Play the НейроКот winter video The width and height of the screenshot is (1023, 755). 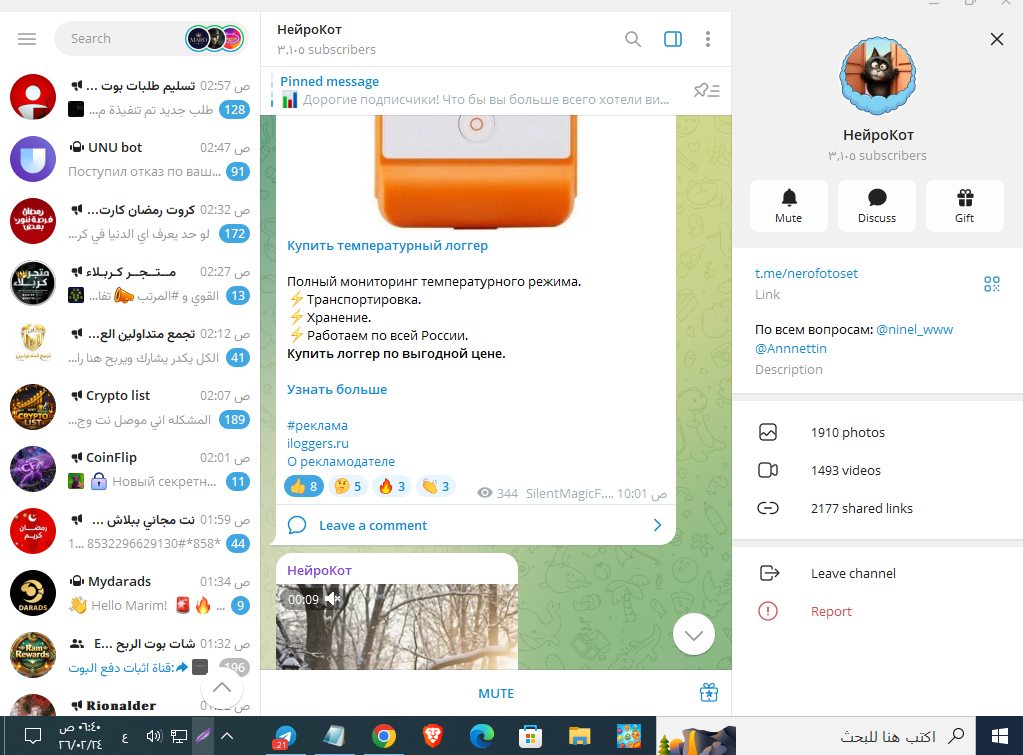click(x=397, y=627)
